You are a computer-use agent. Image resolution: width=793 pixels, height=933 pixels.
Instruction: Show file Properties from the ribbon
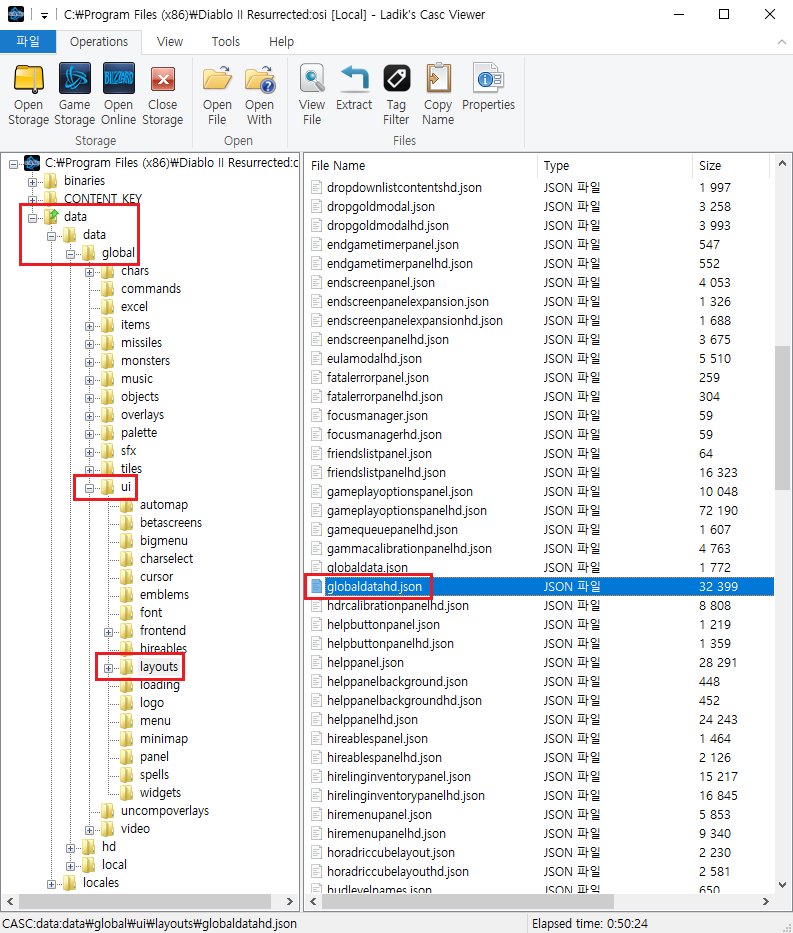click(488, 87)
